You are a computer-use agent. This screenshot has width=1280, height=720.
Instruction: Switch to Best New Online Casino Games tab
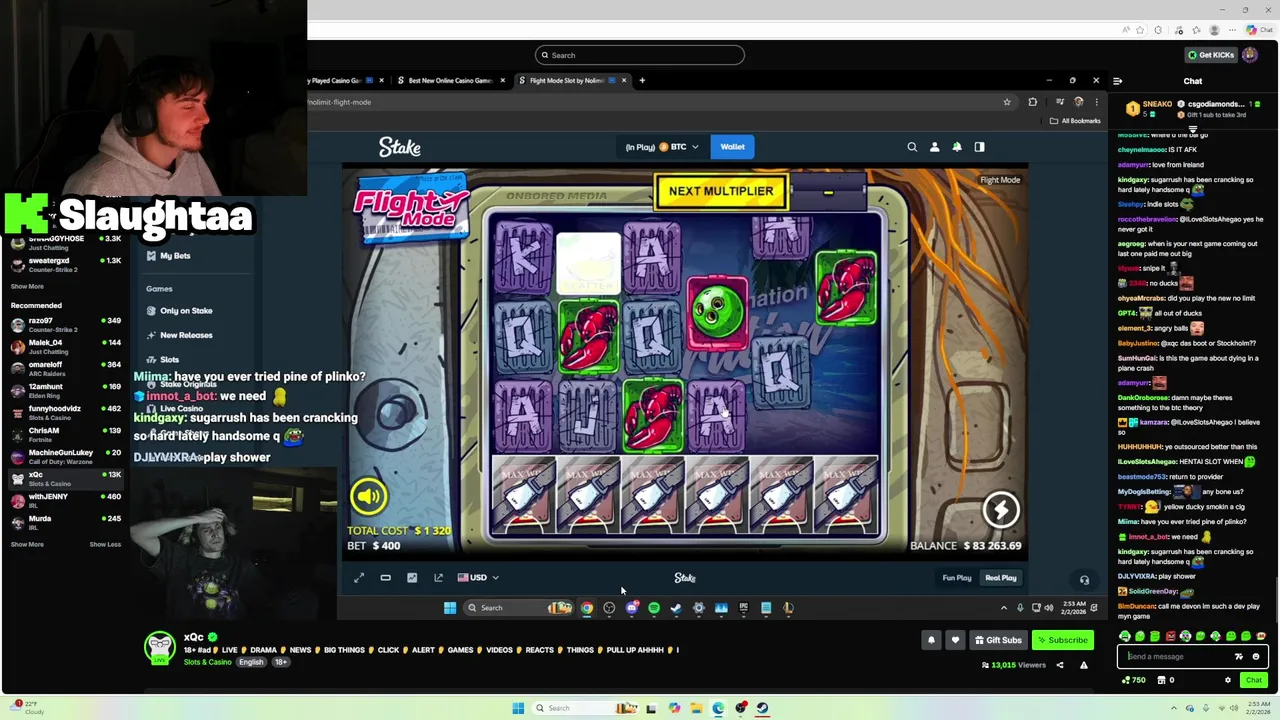(x=450, y=81)
